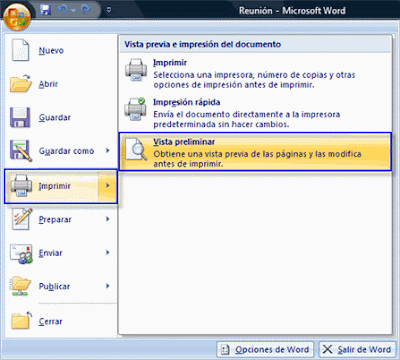Expand the Enviar submenu arrow
Image resolution: width=400 pixels, height=360 pixels.
click(108, 252)
